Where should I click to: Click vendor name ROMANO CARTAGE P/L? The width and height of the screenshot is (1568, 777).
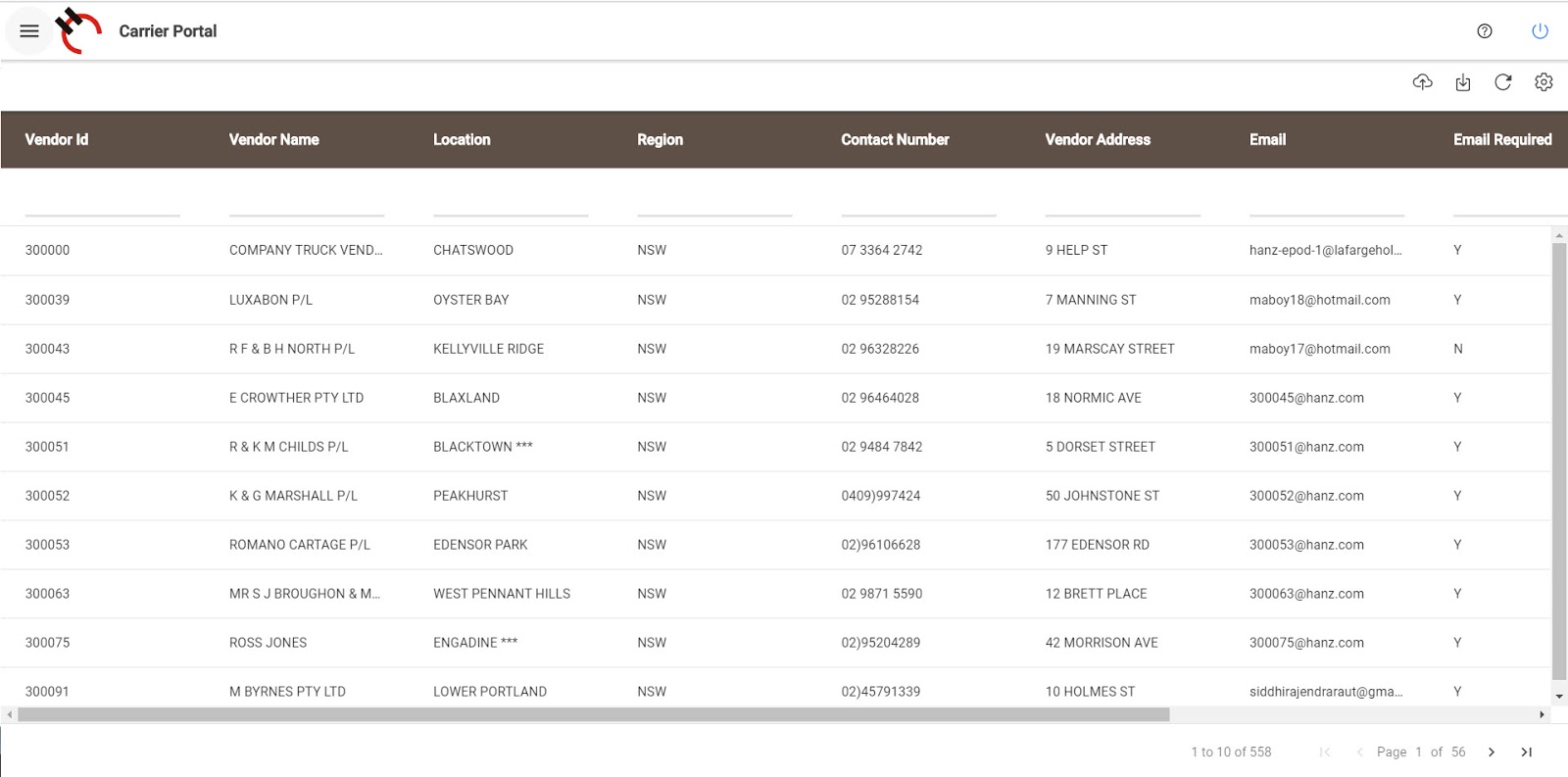(300, 545)
